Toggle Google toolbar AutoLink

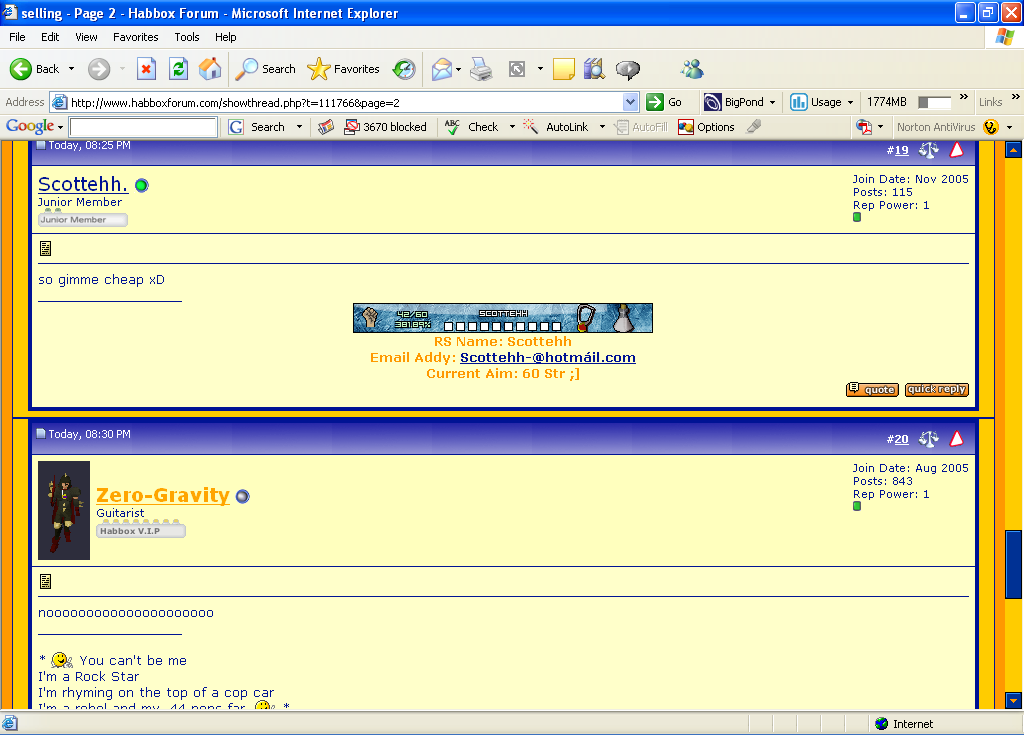pyautogui.click(x=566, y=127)
